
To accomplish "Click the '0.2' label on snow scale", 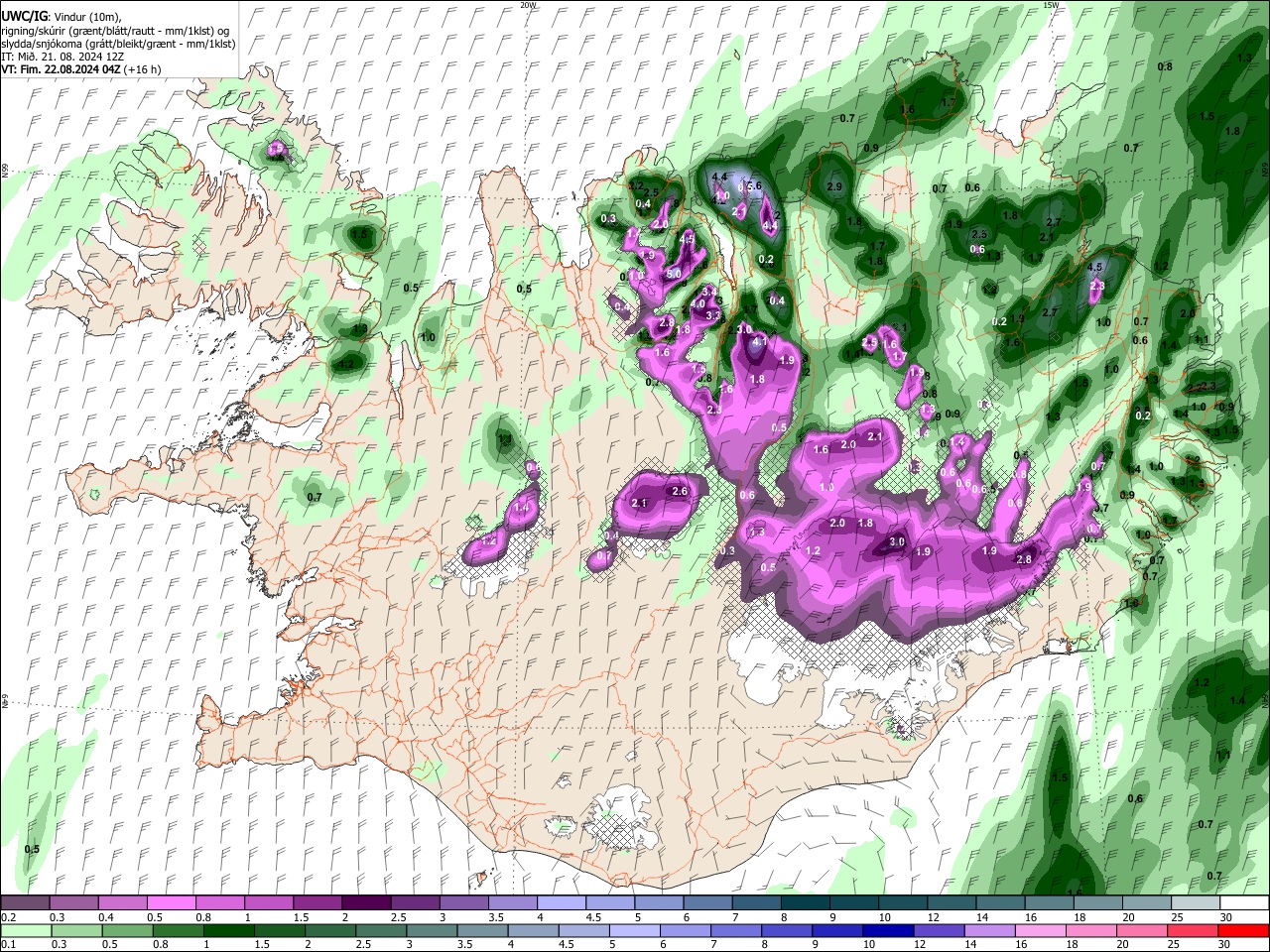I will click(x=8, y=917).
